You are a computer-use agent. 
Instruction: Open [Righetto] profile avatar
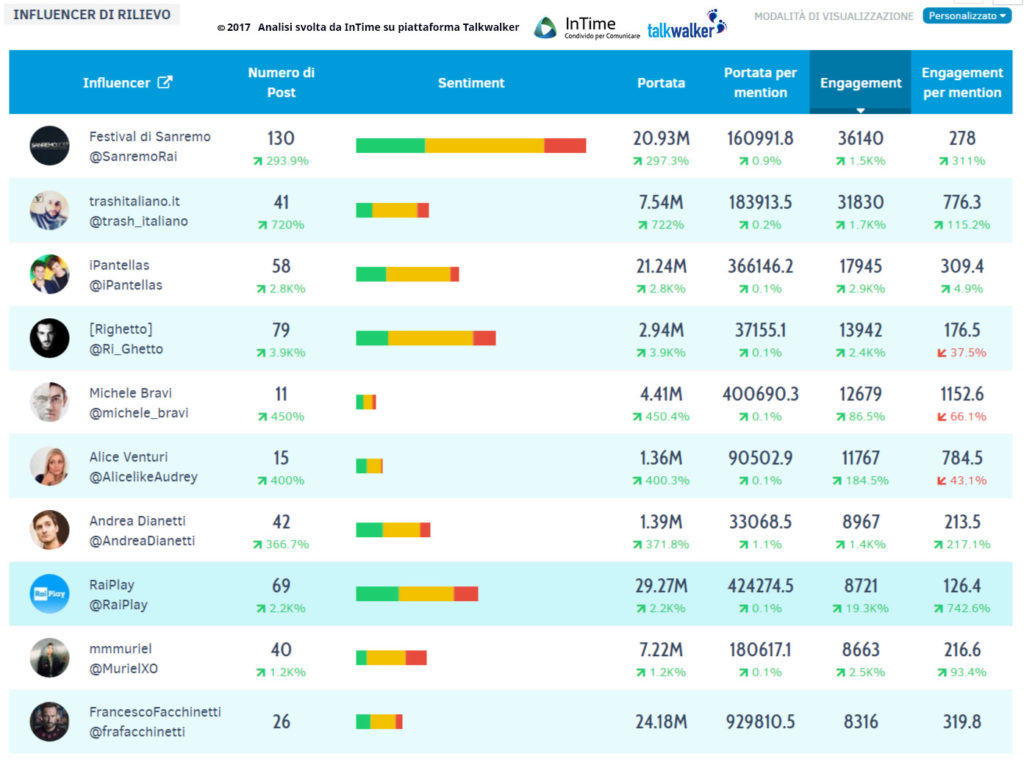[50, 338]
